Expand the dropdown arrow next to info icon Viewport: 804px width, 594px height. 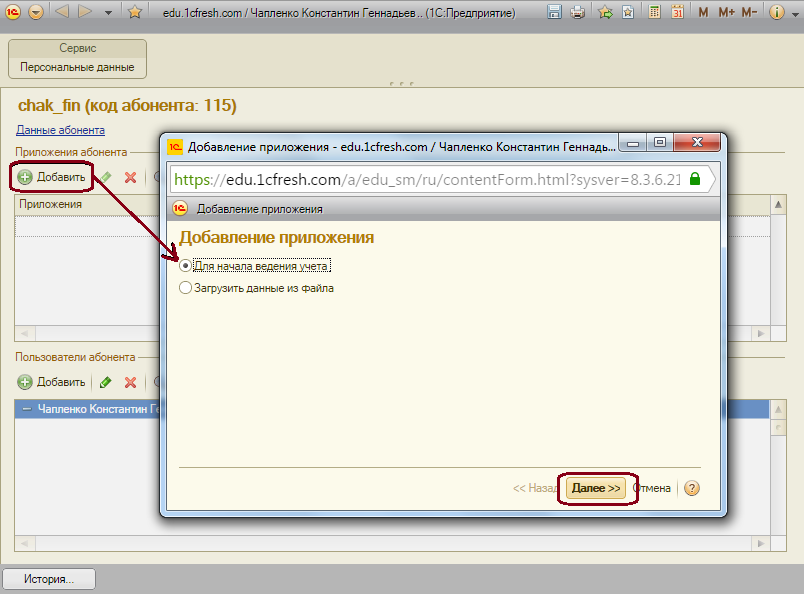pos(795,14)
